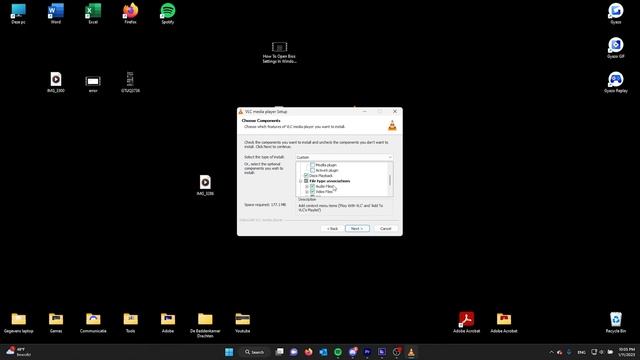Select the Tools folder on desktop
Viewport: 640px width, 360px height.
coord(131,322)
